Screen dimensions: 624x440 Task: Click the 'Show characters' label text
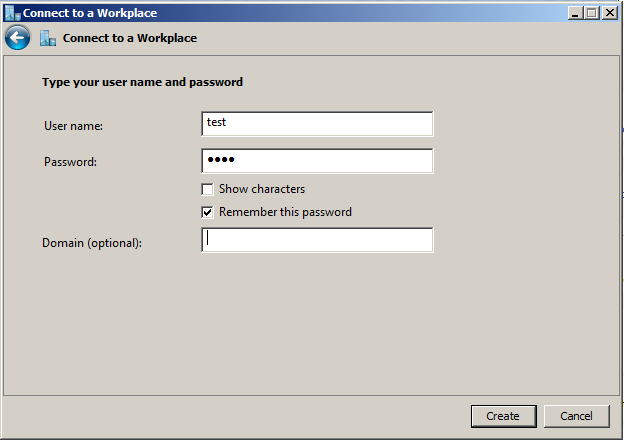tap(262, 189)
